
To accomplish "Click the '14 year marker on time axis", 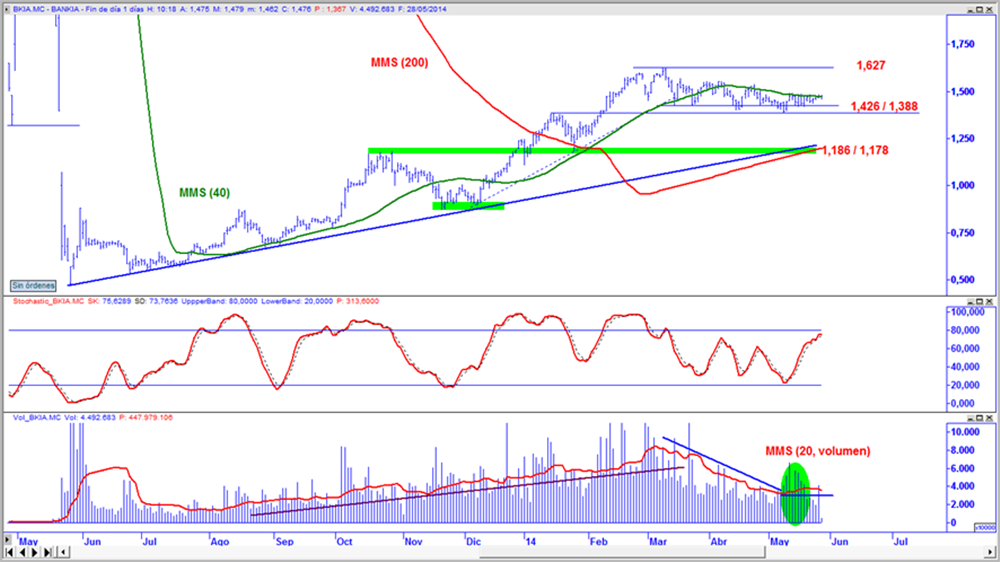I will point(531,542).
